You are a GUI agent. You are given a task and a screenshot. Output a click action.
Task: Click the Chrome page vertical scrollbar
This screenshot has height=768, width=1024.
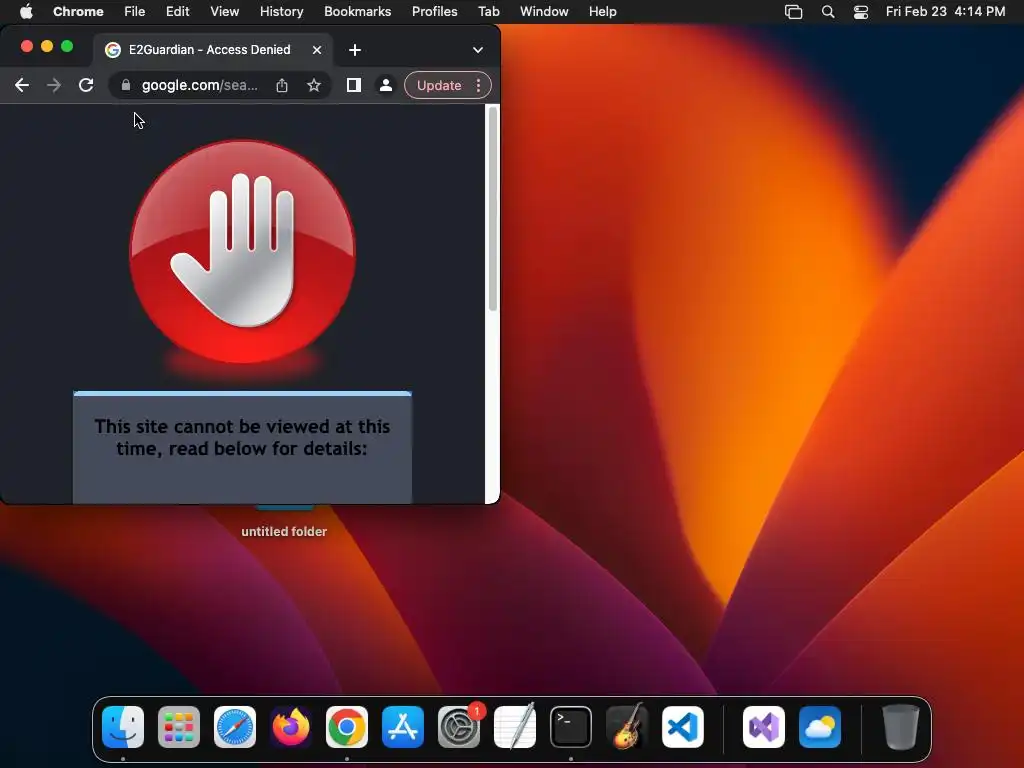[x=493, y=209]
